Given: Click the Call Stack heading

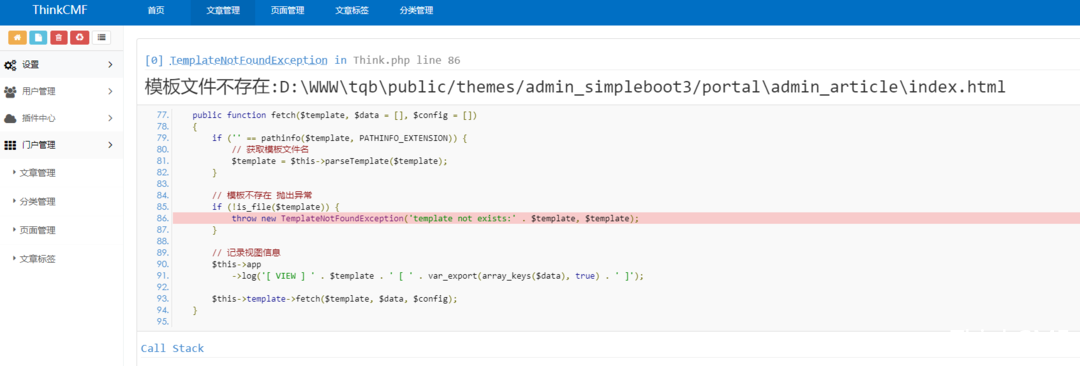Looking at the screenshot, I should click(x=172, y=348).
